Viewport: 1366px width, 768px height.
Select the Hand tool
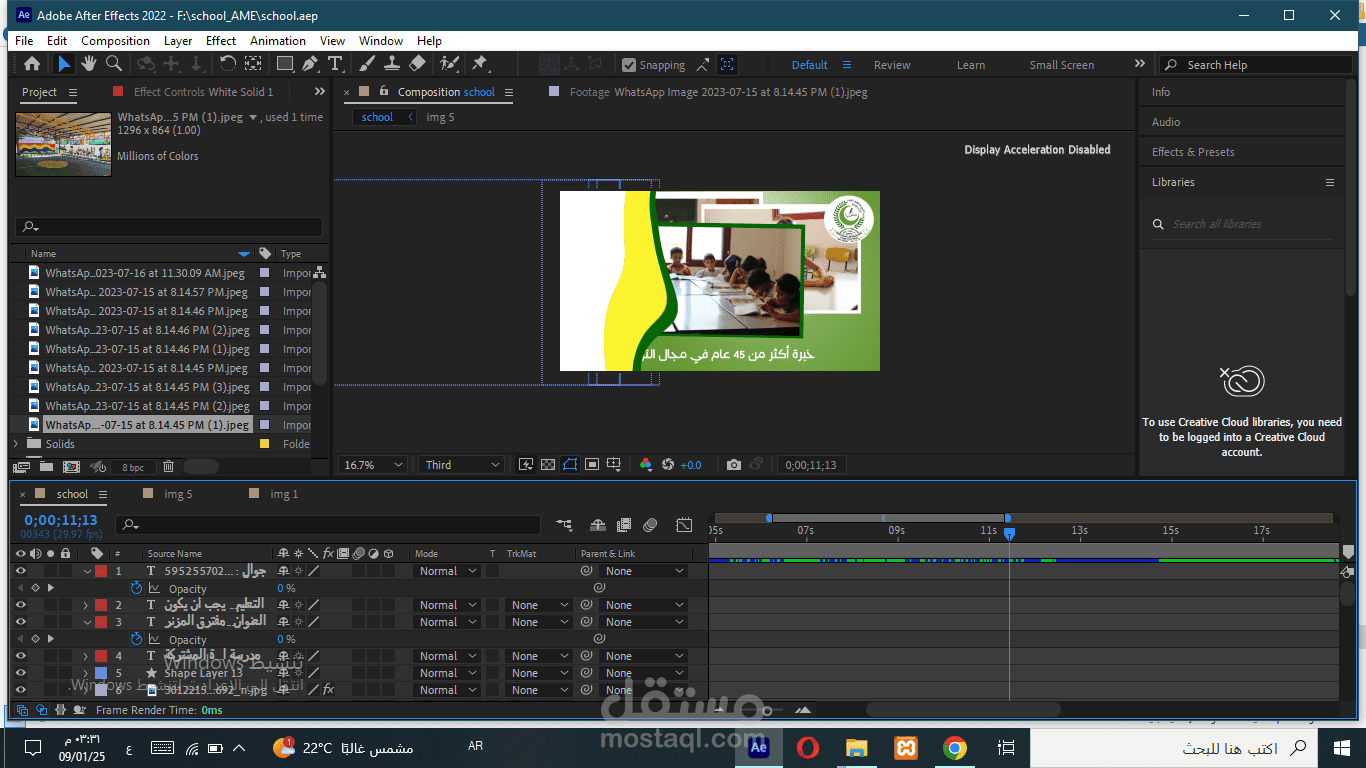pos(89,64)
